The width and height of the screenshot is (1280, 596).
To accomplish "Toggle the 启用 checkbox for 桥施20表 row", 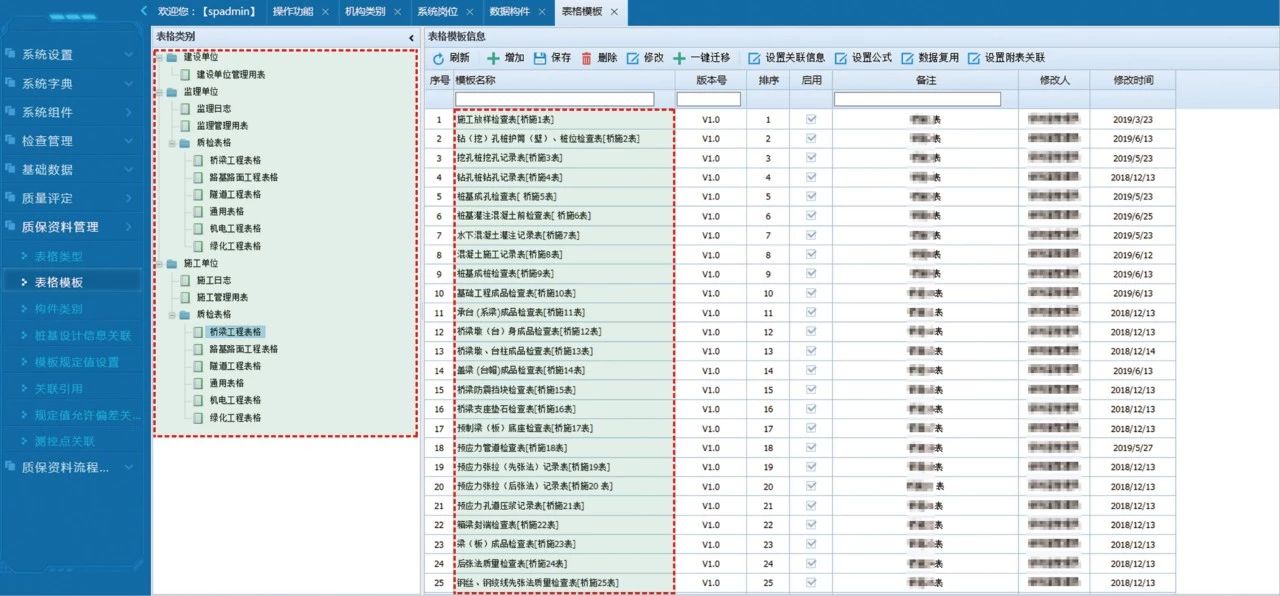I will [x=811, y=486].
